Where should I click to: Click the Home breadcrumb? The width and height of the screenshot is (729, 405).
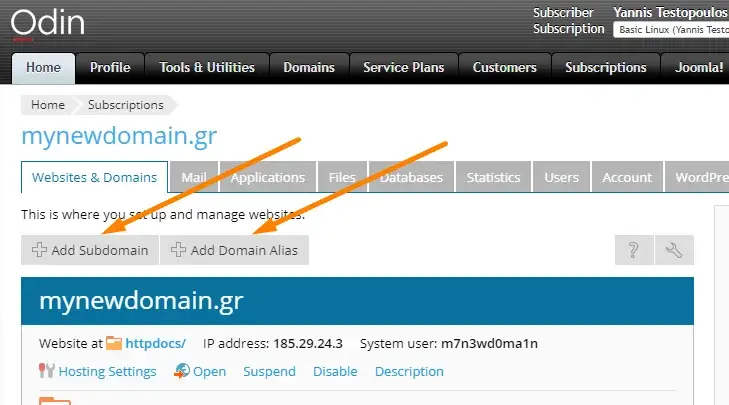pos(48,105)
